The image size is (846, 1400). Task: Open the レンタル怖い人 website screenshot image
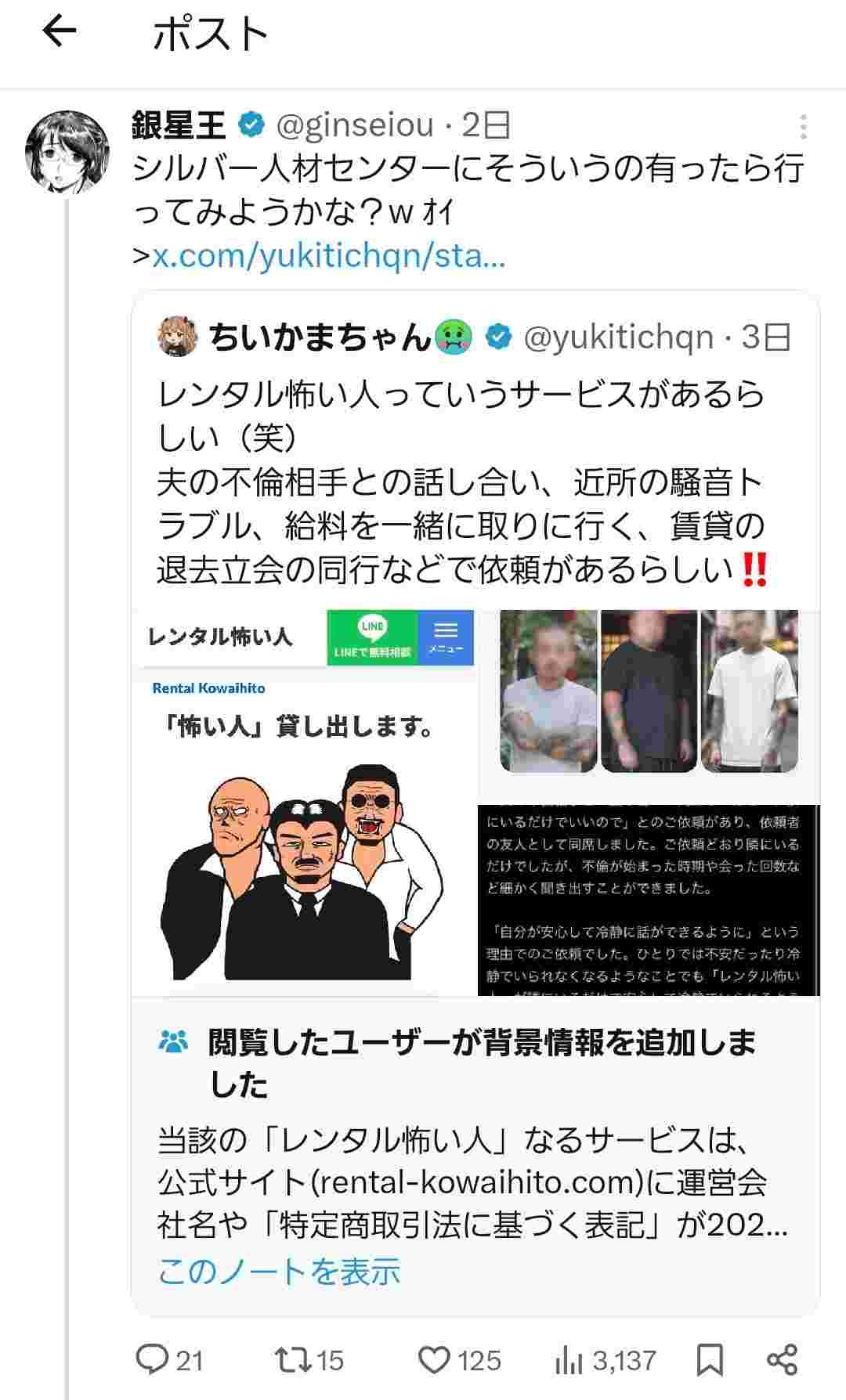pyautogui.click(x=304, y=803)
